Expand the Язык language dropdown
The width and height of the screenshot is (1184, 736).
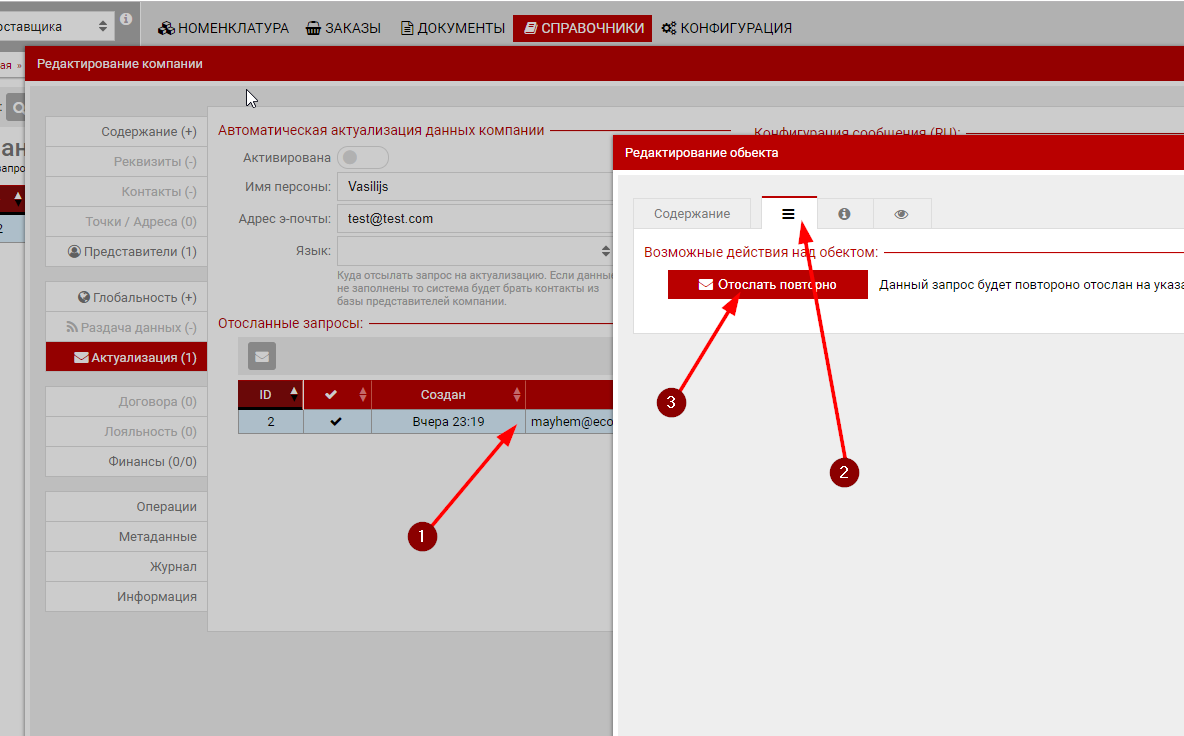(475, 250)
